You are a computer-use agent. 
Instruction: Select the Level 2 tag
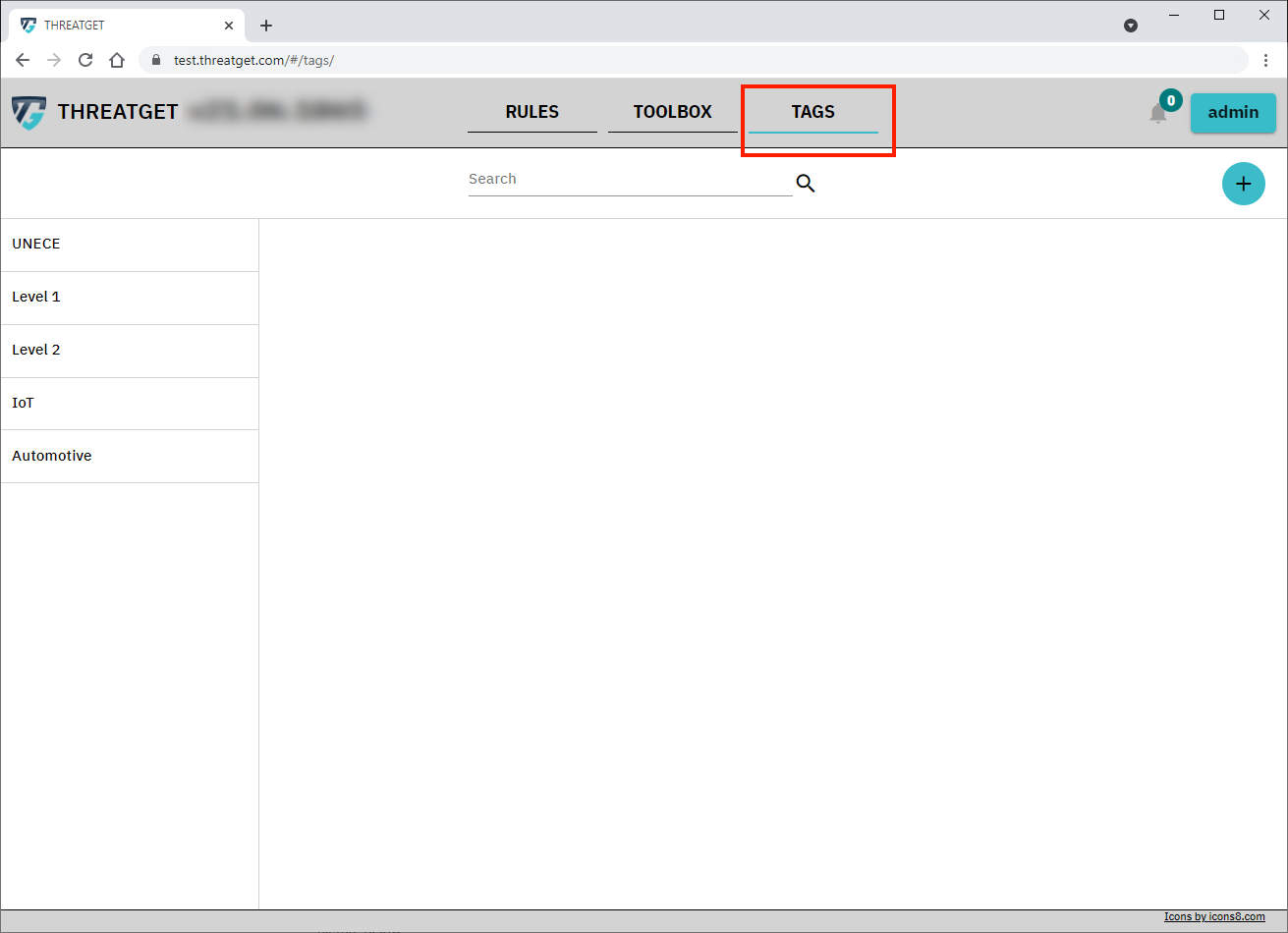(130, 351)
